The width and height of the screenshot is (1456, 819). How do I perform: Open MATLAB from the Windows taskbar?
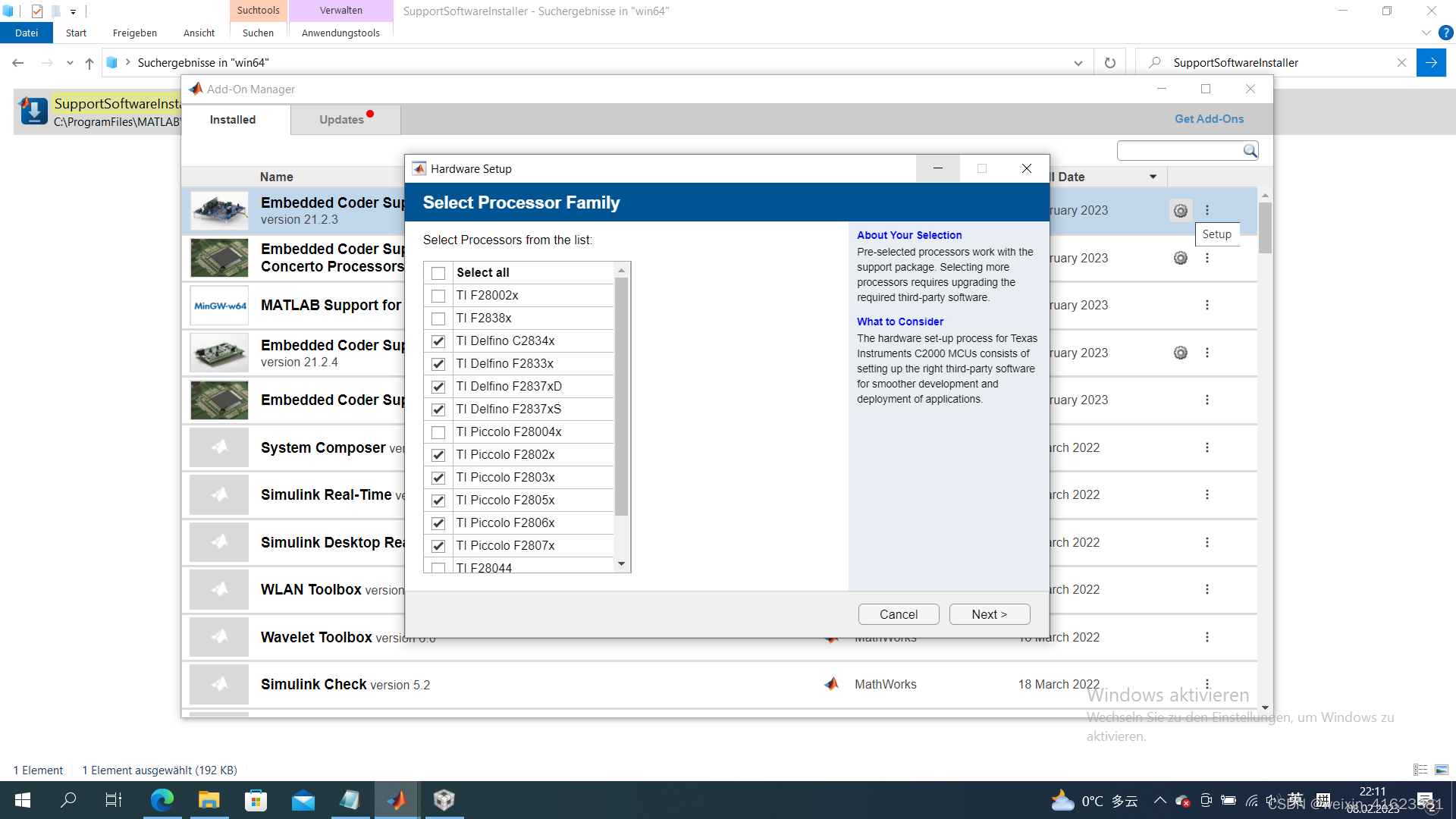tap(397, 800)
